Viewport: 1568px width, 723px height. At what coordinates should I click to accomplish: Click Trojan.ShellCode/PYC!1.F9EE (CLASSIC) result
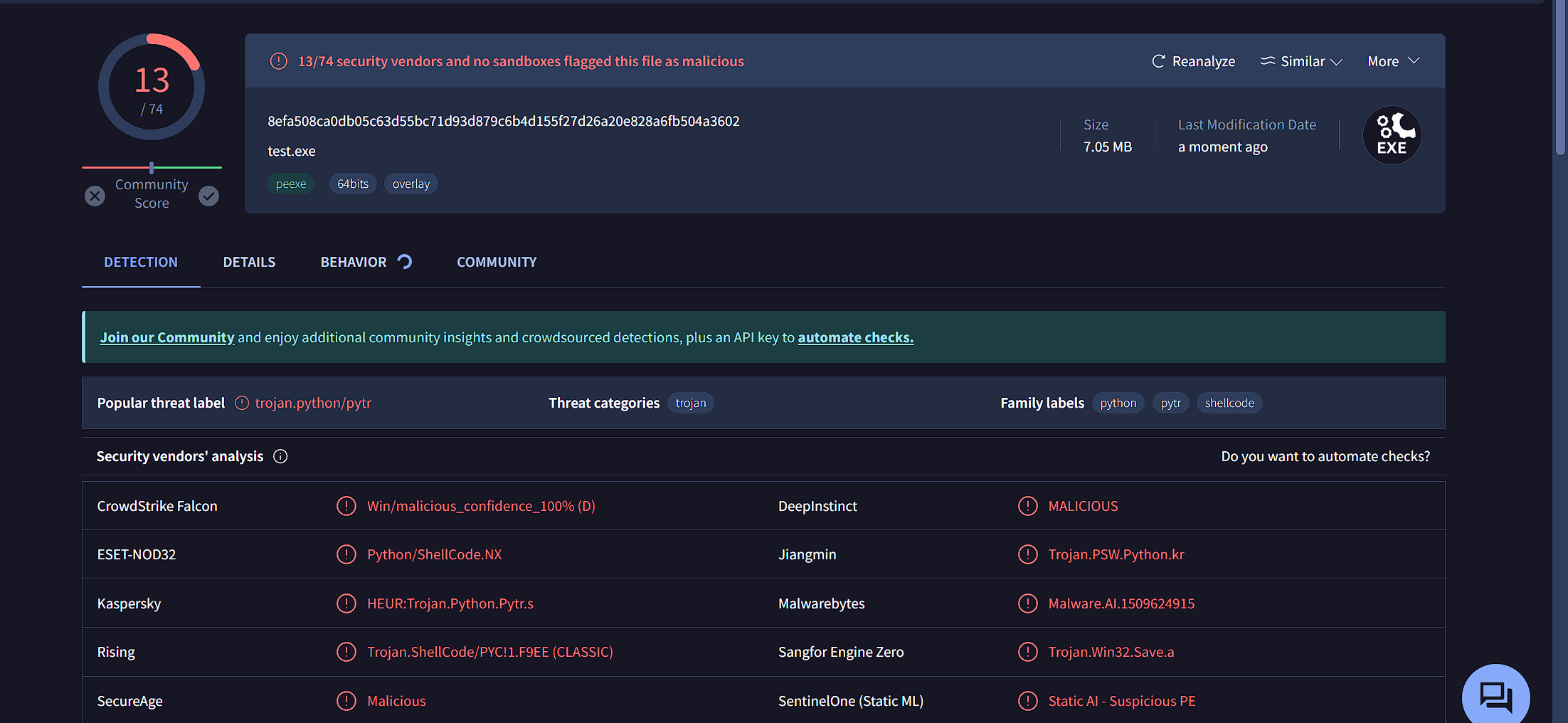(x=489, y=652)
